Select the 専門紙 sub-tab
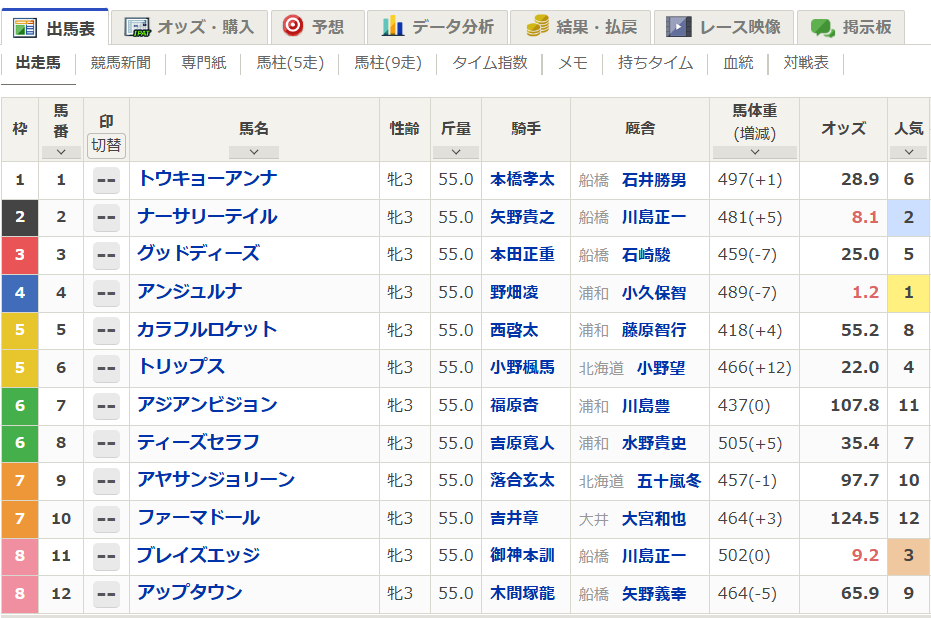Viewport: 931px width, 618px height. tap(204, 63)
